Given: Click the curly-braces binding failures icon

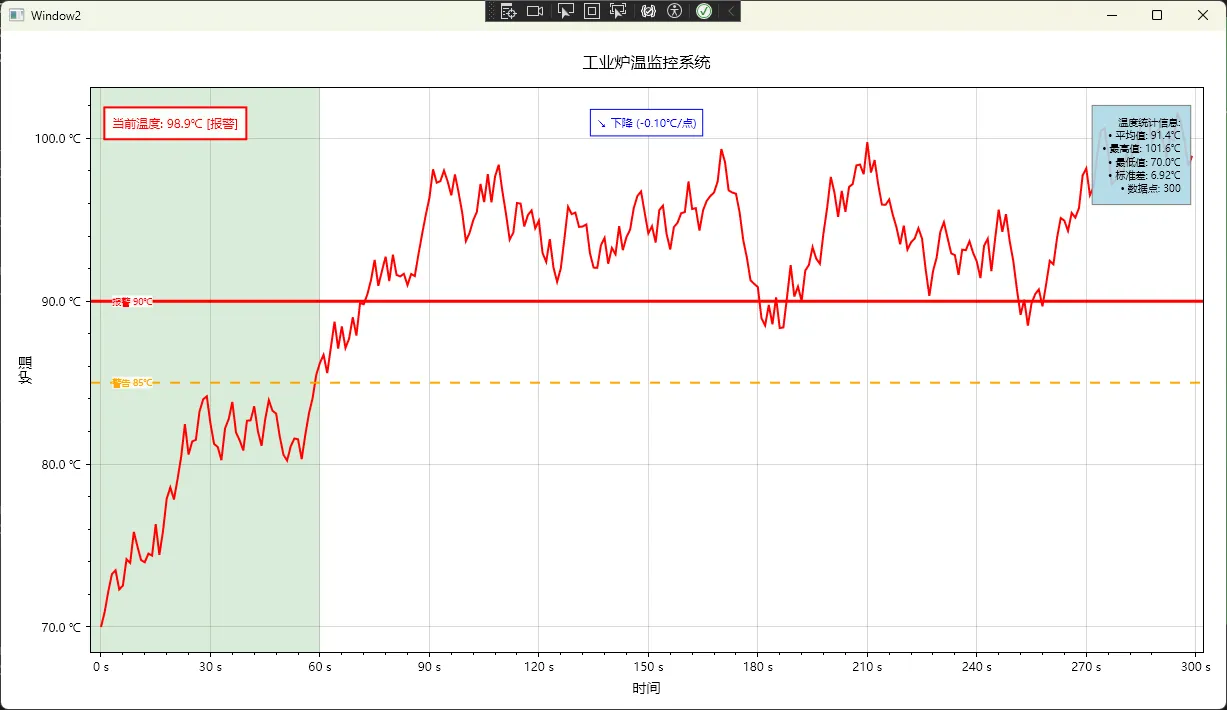Looking at the screenshot, I should pyautogui.click(x=648, y=11).
